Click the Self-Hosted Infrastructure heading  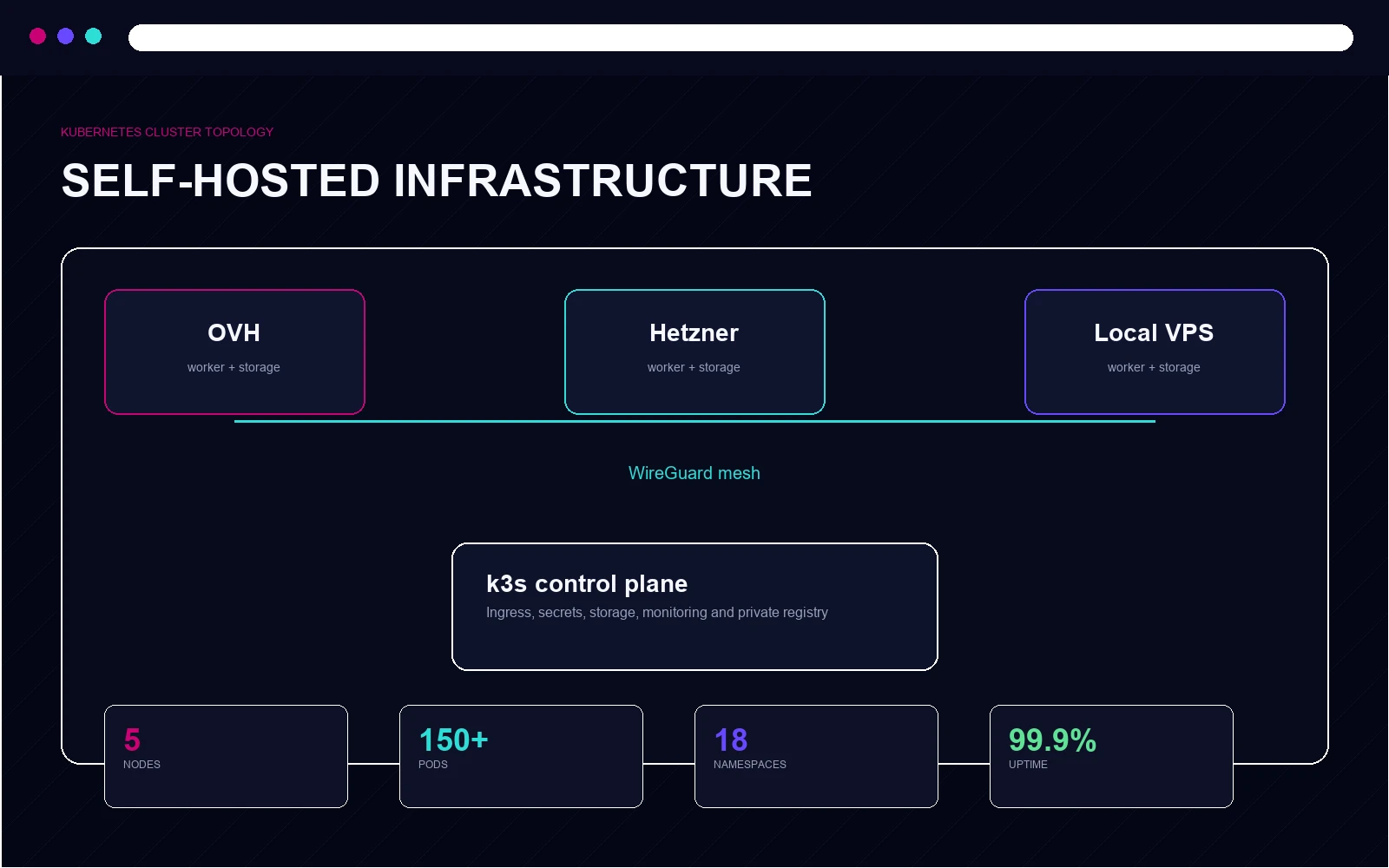[437, 181]
